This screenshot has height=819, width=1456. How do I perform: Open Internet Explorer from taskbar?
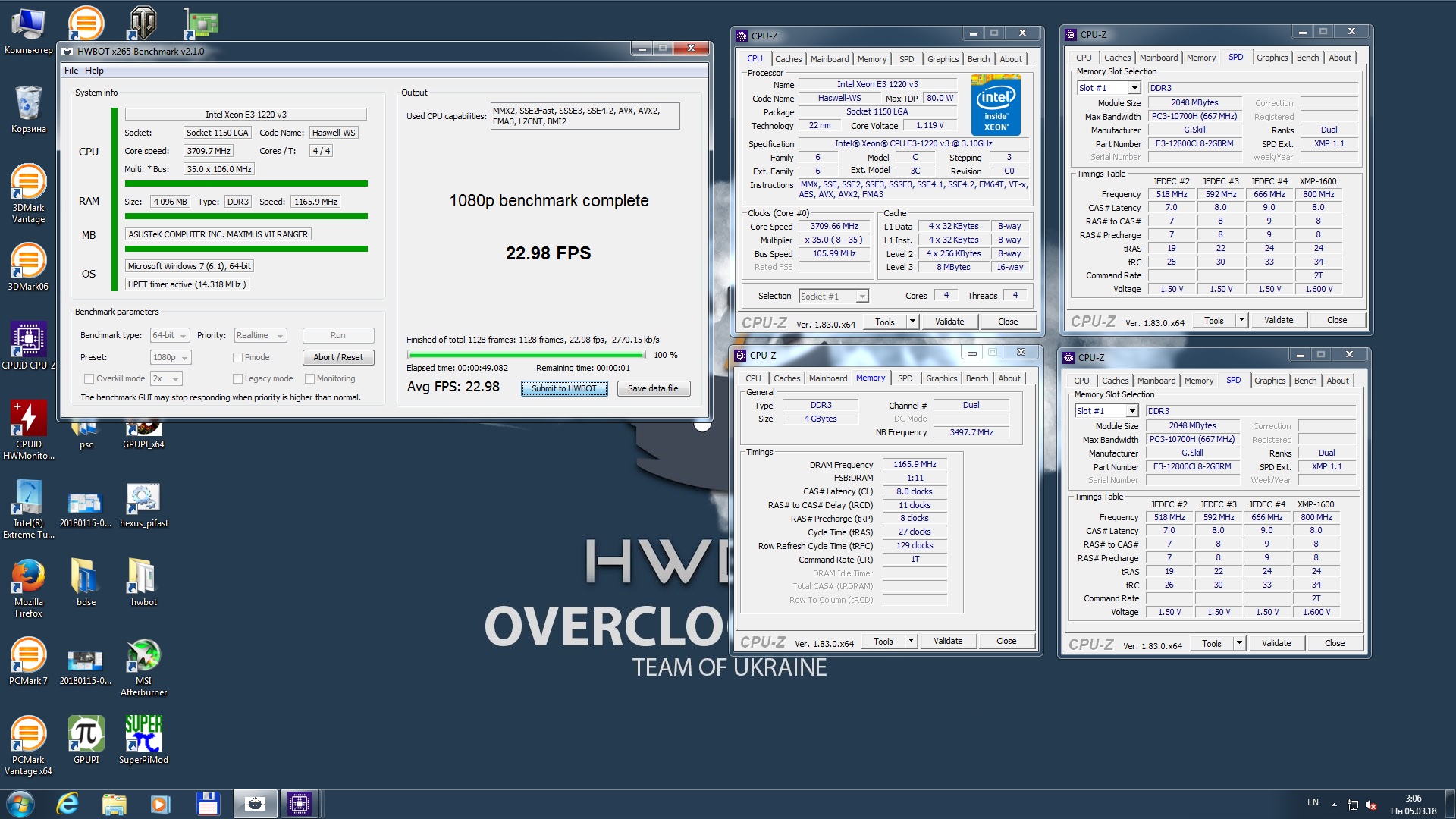(67, 804)
